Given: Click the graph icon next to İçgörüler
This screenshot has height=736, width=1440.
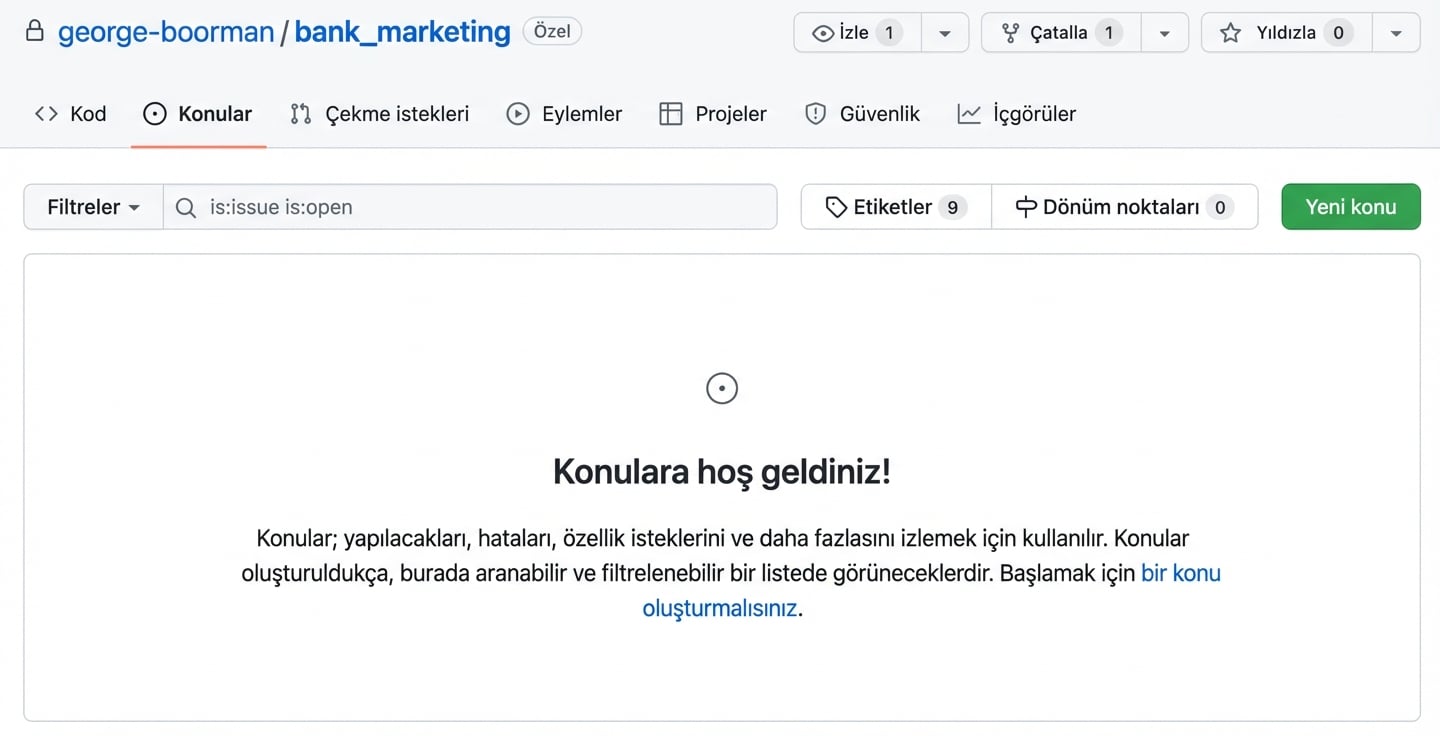Looking at the screenshot, I should tap(968, 114).
